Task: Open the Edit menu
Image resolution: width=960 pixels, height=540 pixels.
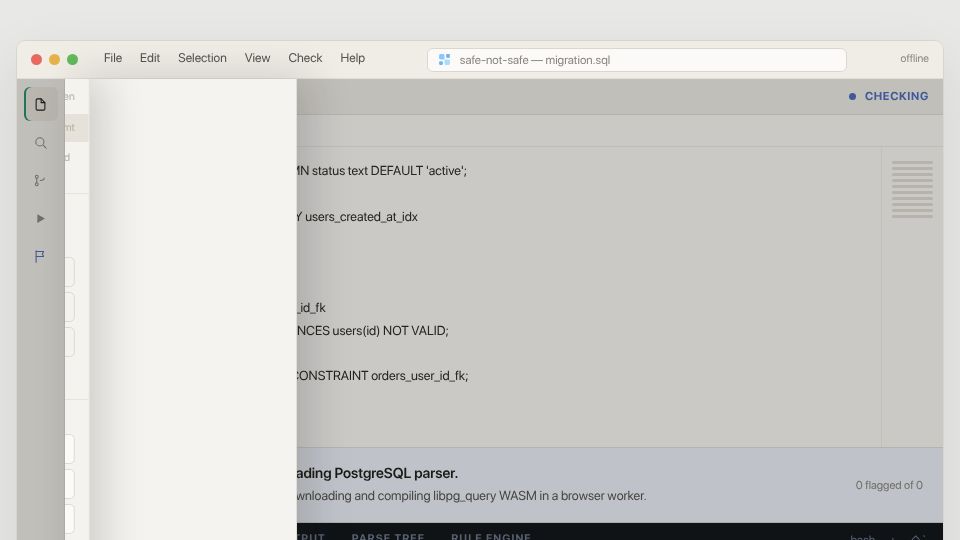Action: tap(149, 58)
